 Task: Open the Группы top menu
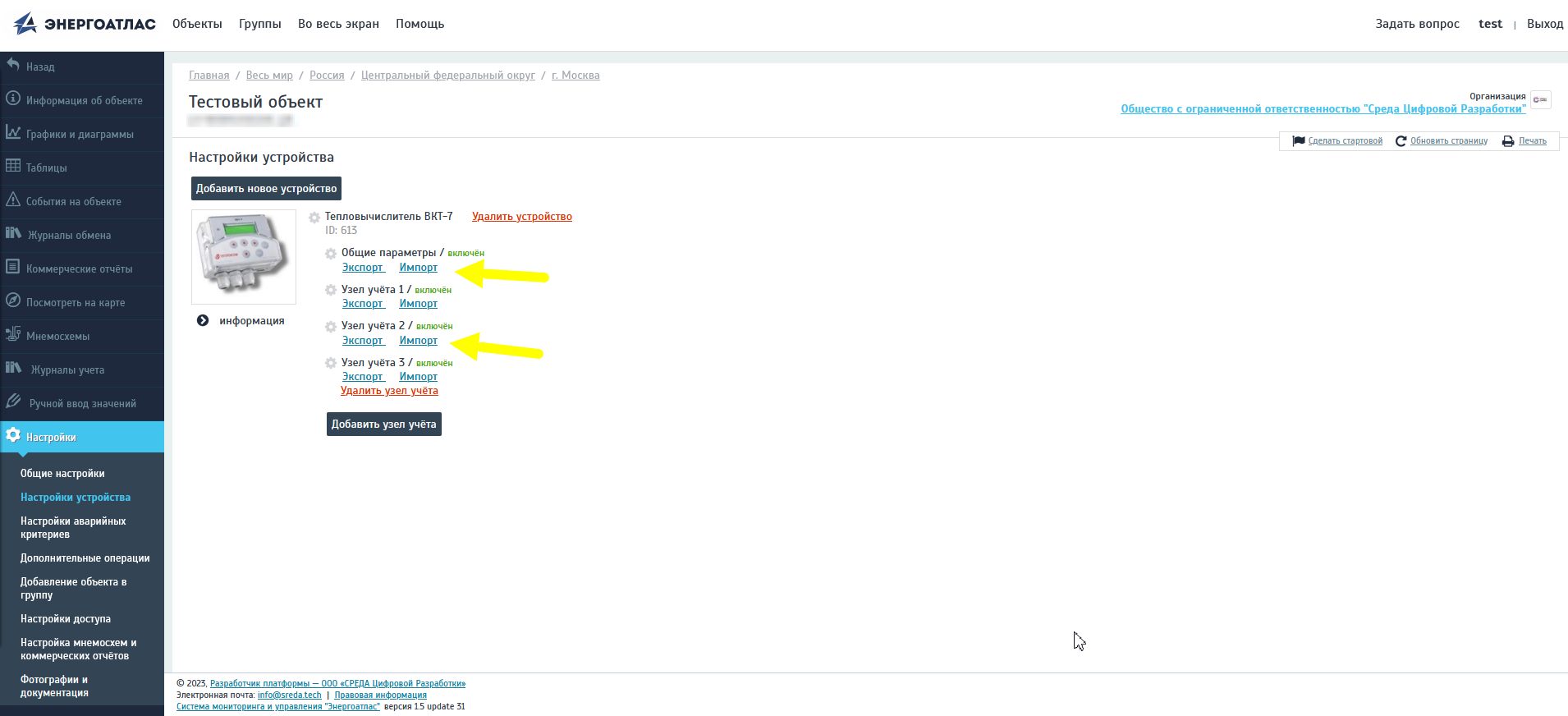[x=260, y=24]
